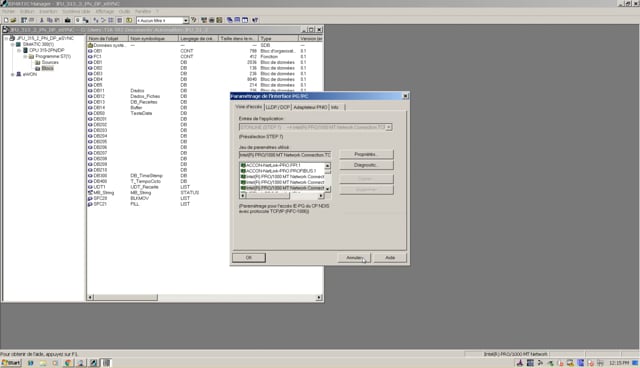Click the MB_String variable table icon
640x368 pixels.
click(90, 193)
